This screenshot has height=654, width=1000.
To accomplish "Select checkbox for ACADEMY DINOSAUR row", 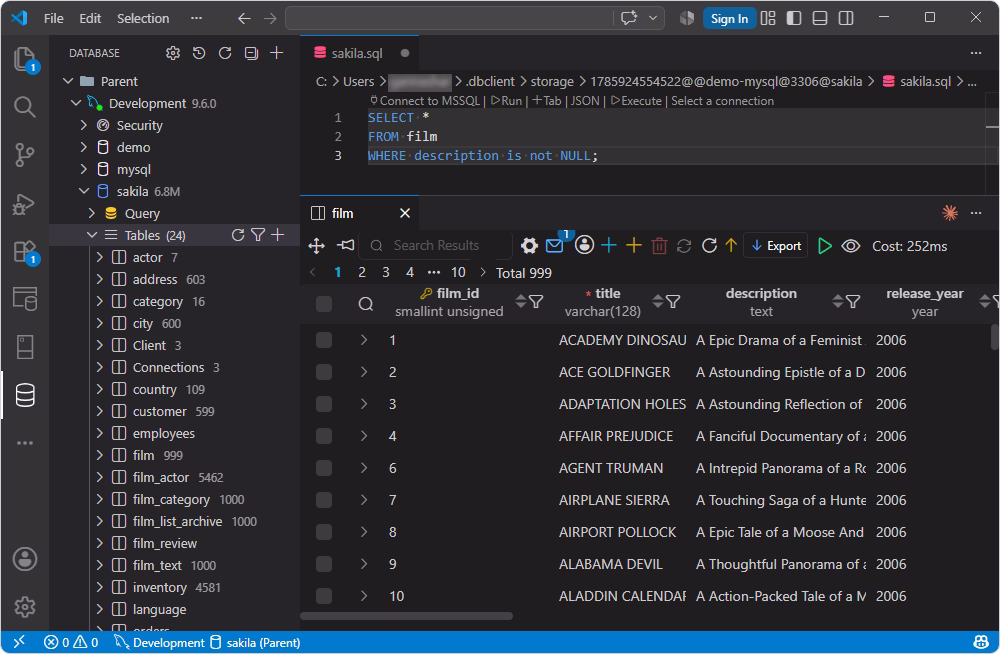I will pyautogui.click(x=324, y=340).
